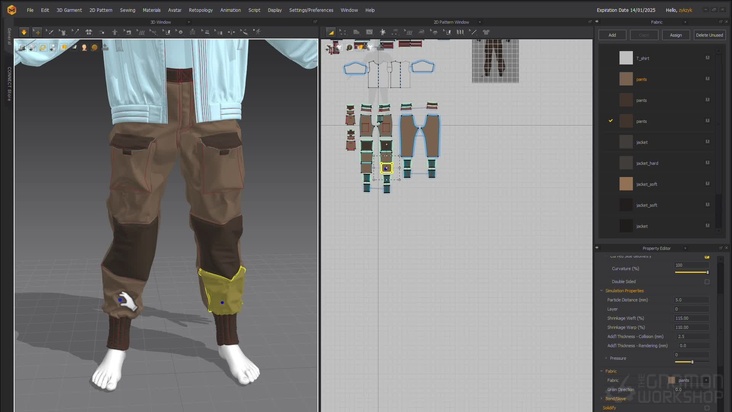Image resolution: width=732 pixels, height=412 pixels.
Task: Open the 3D Window title dropdown arrow
Action: (189, 22)
